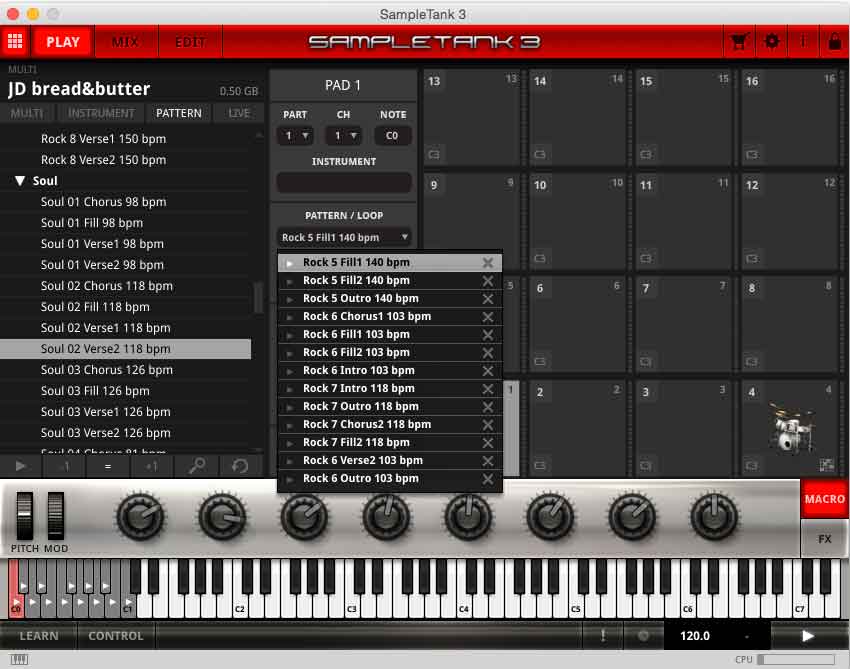Click the lock icon in top bar

pos(834,42)
